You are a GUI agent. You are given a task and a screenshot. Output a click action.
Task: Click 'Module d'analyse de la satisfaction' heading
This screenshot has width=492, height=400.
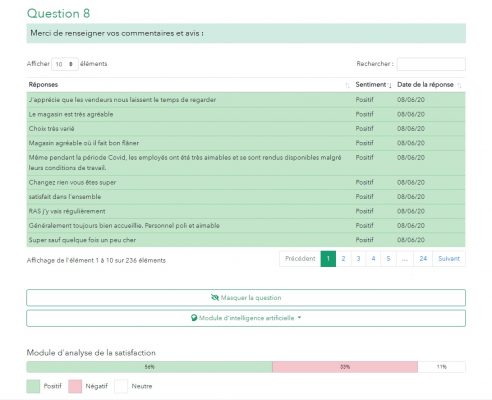pyautogui.click(x=91, y=353)
